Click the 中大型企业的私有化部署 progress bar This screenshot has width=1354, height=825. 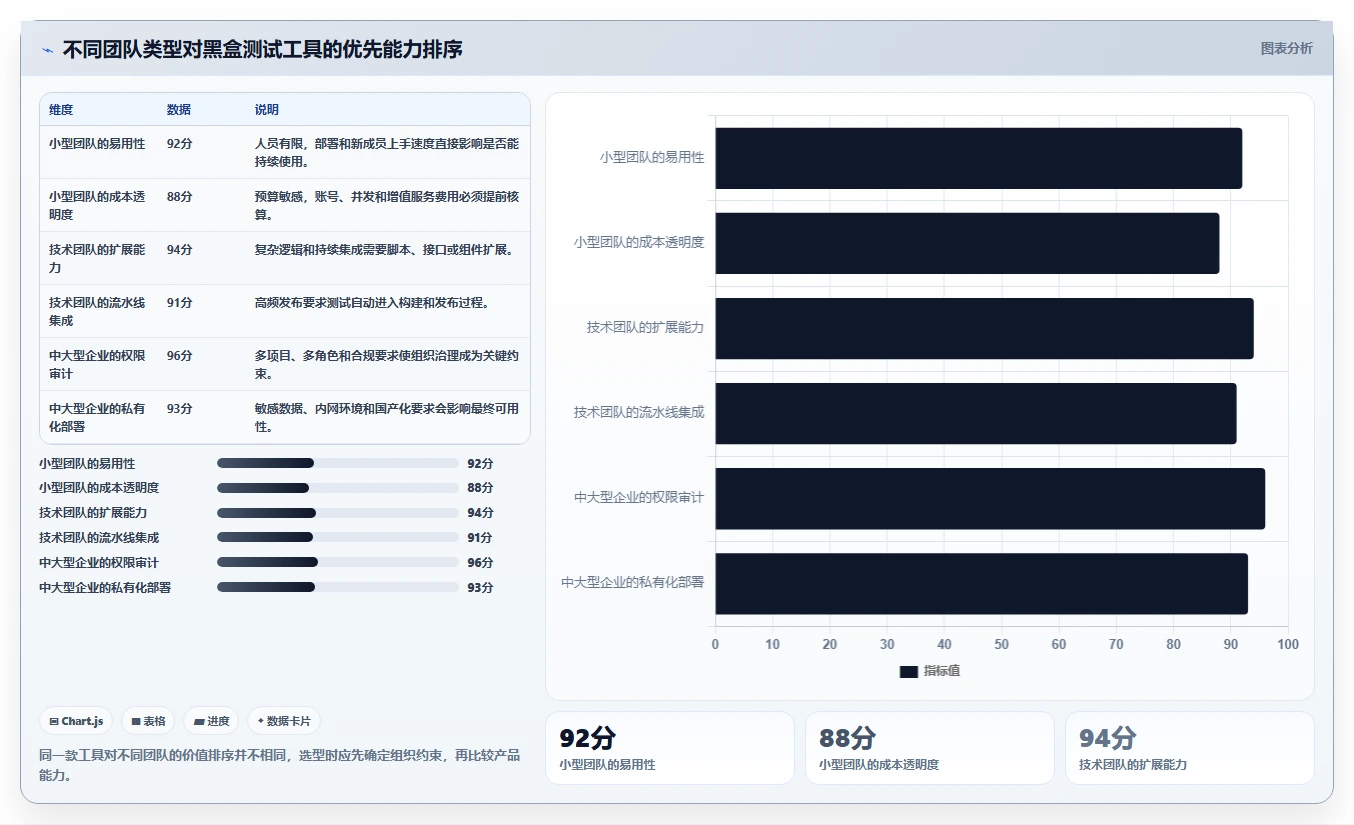(x=337, y=587)
